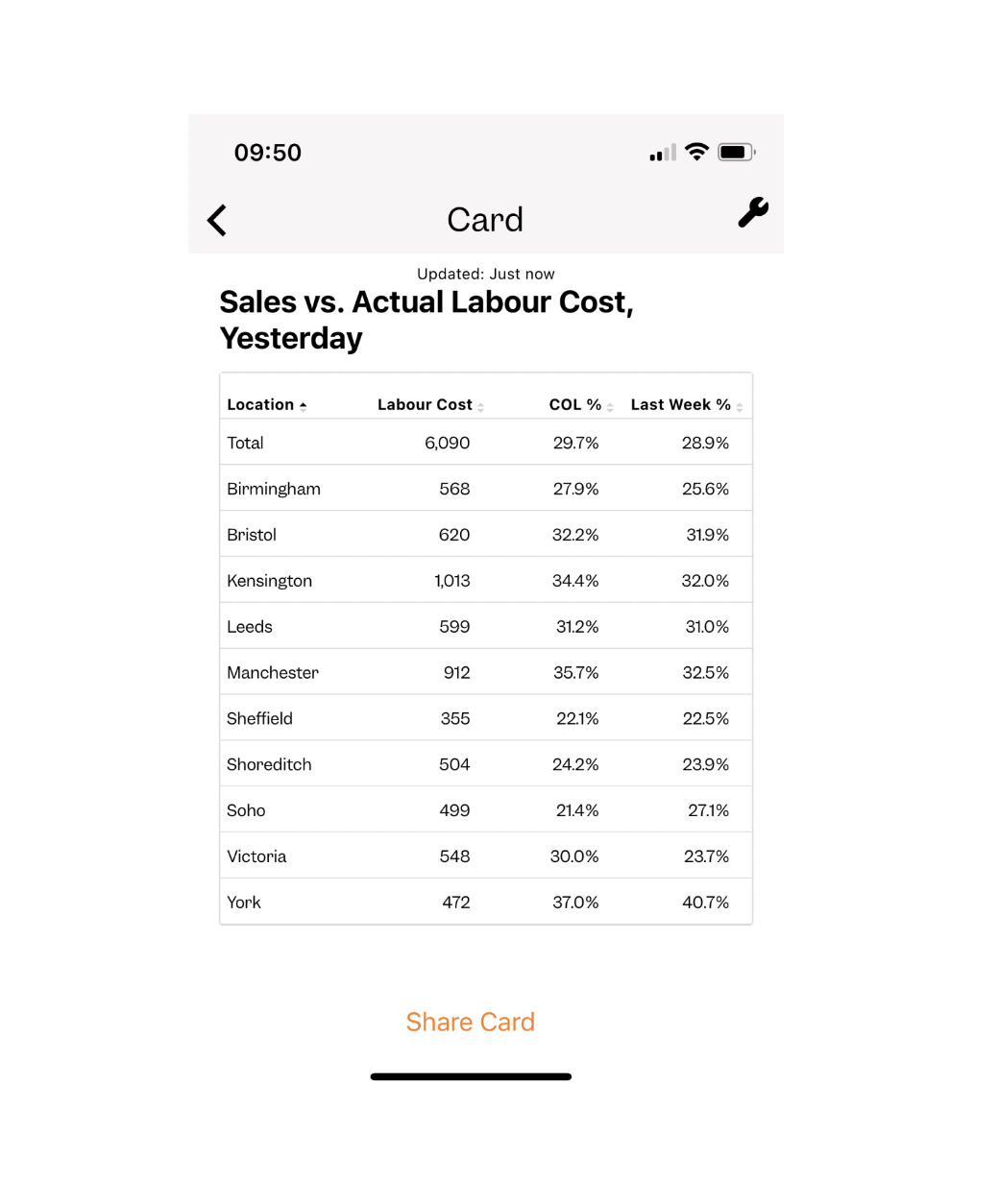Screen dimensions: 999x1204
Task: Open the York row
Action: pyautogui.click(x=486, y=903)
